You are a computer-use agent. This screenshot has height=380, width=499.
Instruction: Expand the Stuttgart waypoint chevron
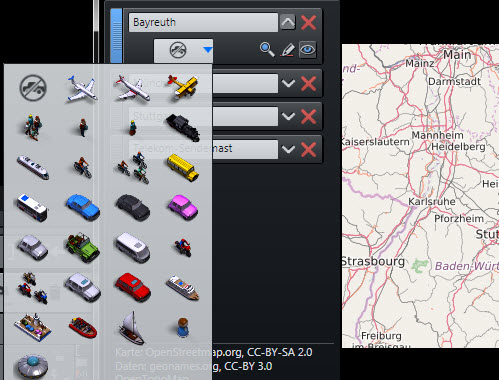(288, 116)
